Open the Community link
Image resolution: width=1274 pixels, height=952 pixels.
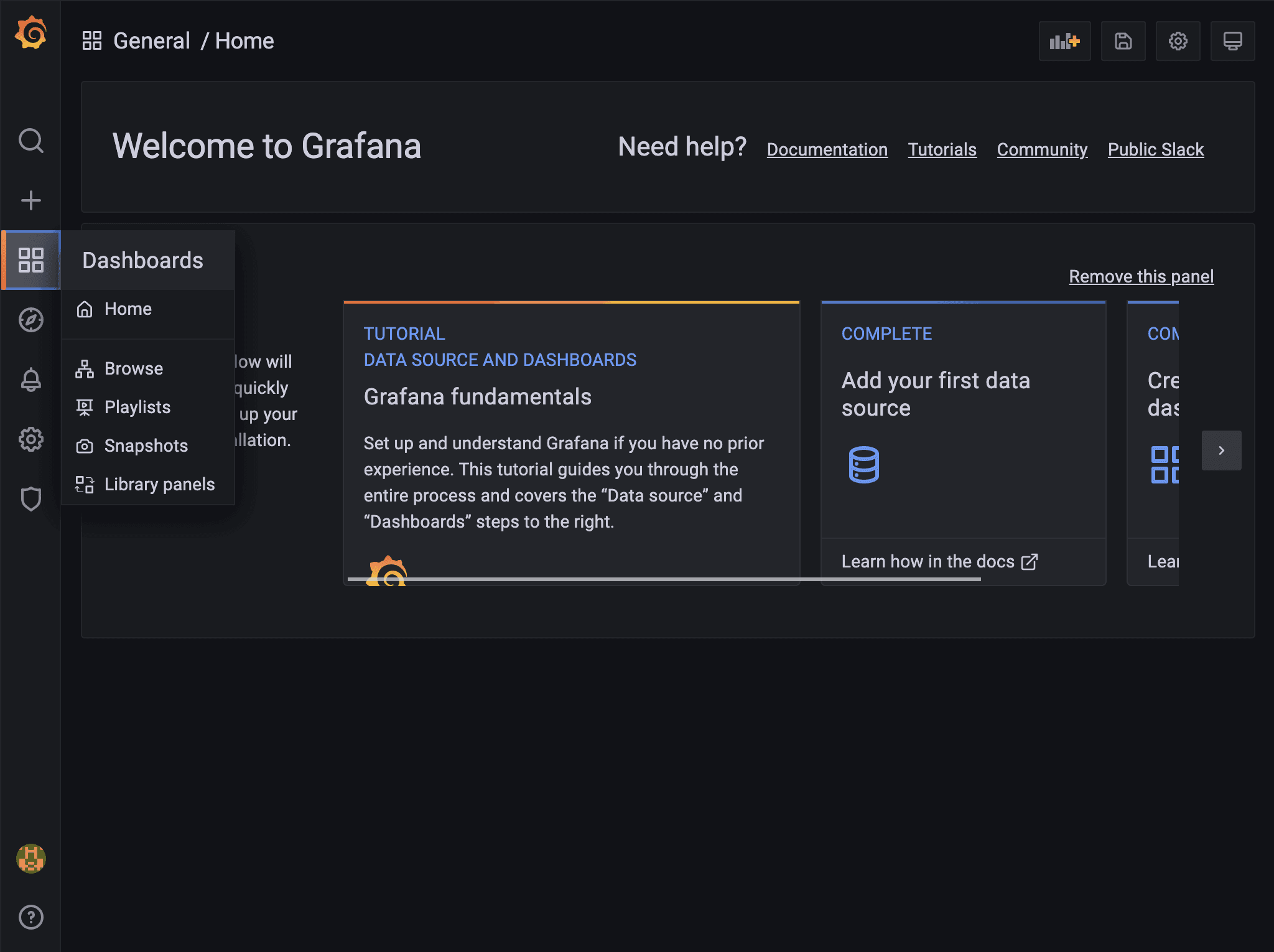[x=1042, y=149]
